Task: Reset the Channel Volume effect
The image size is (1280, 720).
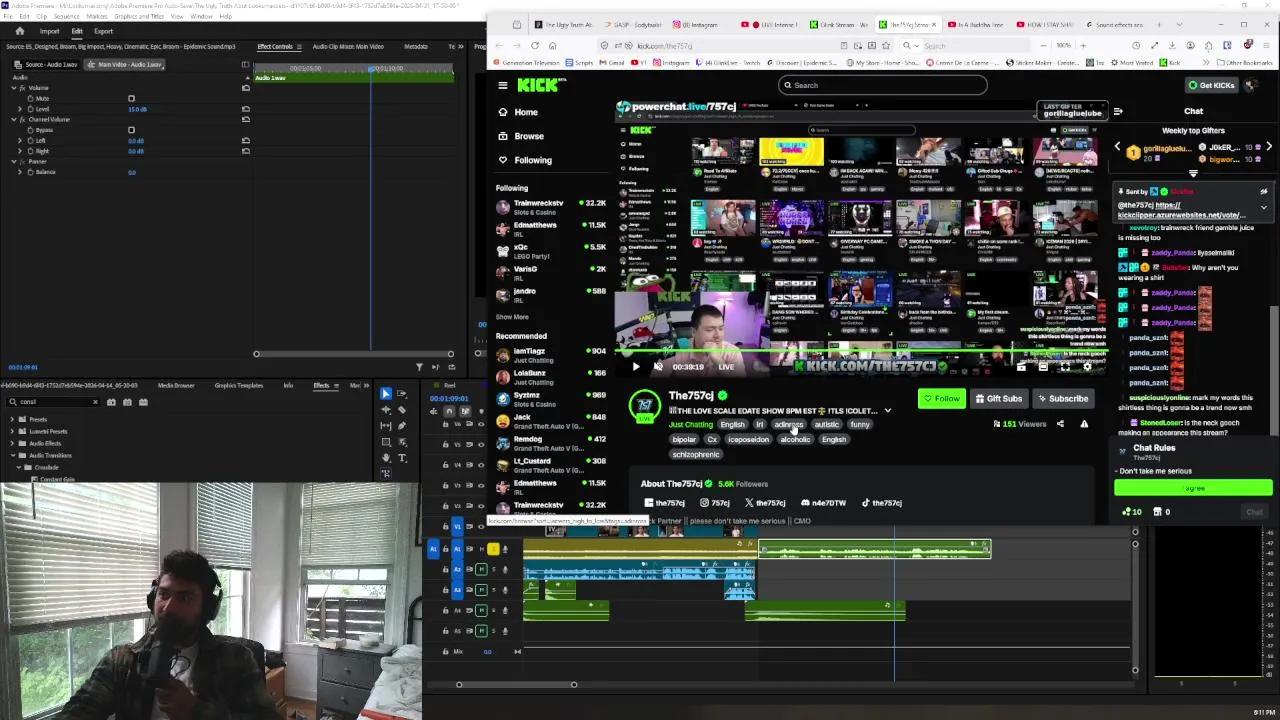Action: 246,119
